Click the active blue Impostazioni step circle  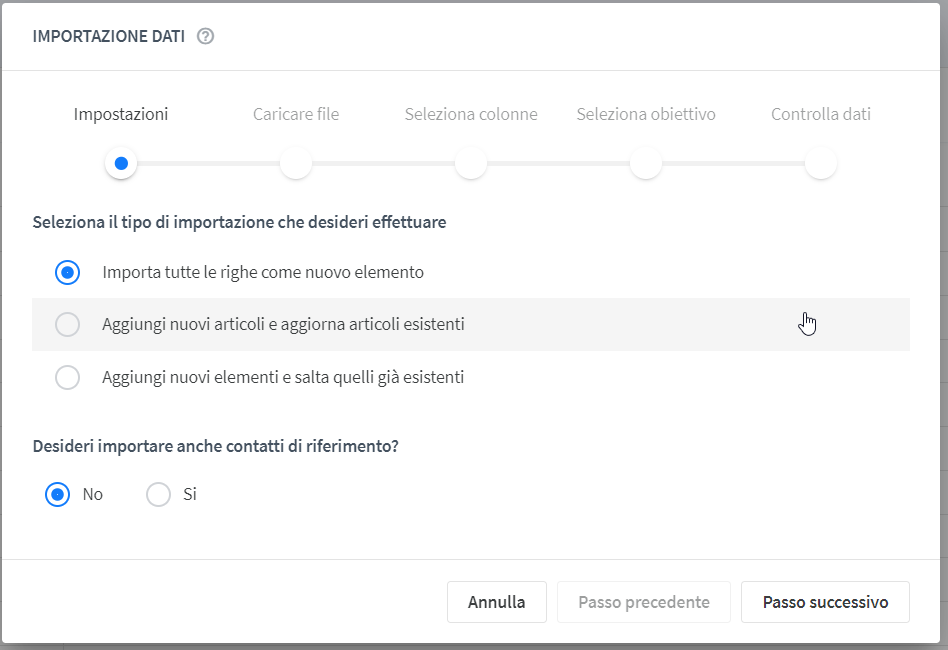[121, 163]
